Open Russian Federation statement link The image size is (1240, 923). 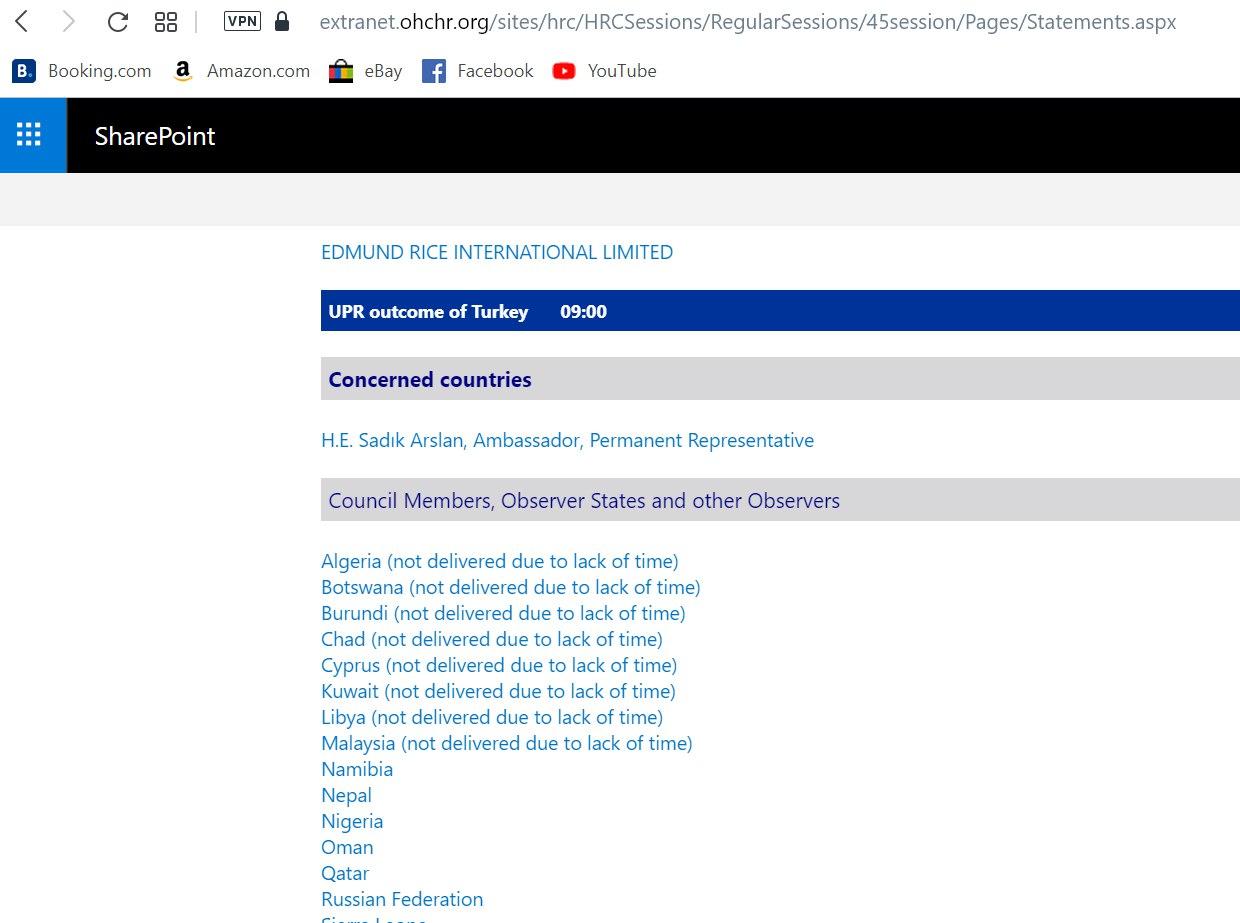[x=402, y=899]
